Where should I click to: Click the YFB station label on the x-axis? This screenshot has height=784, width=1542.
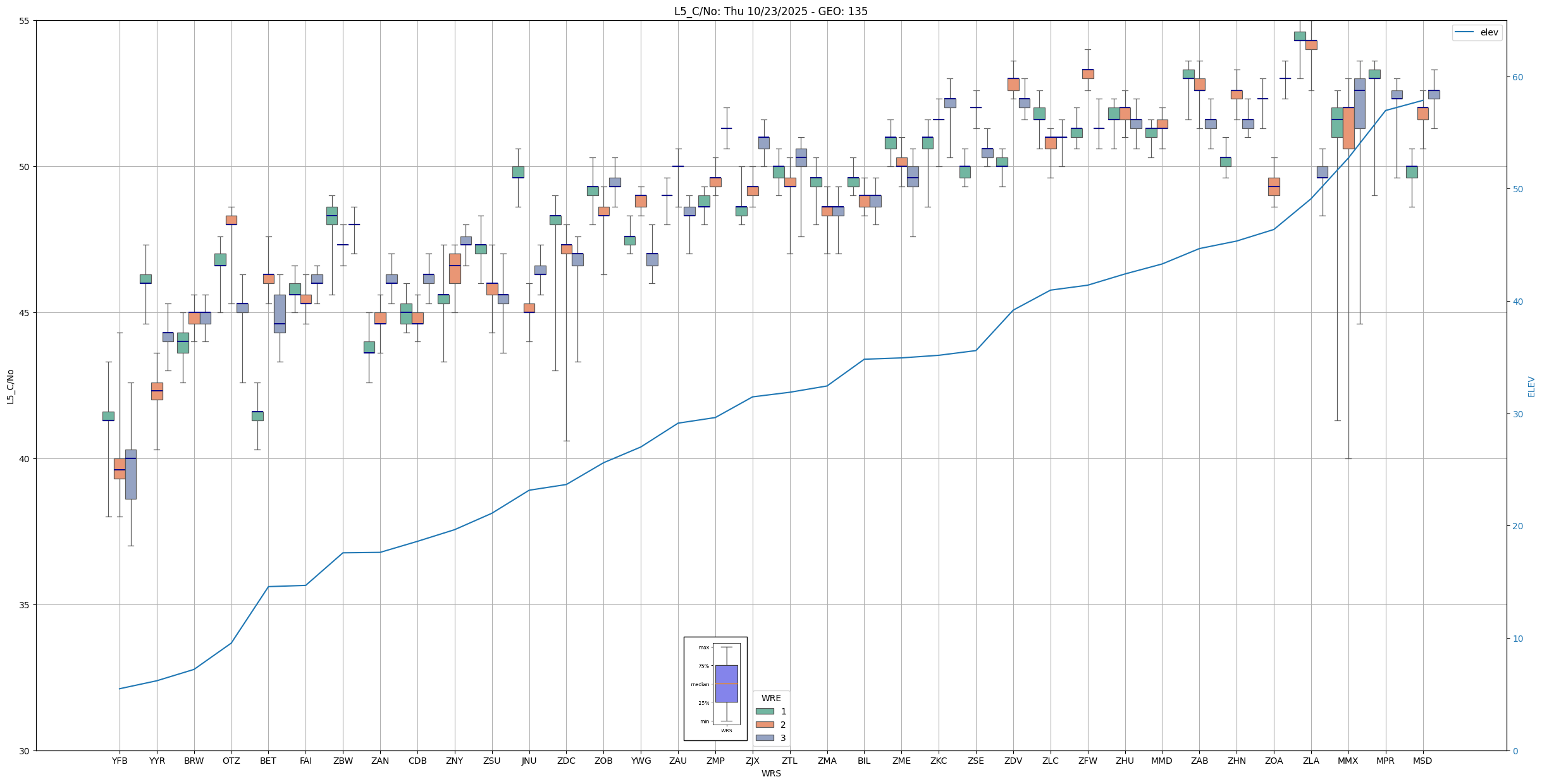120,761
